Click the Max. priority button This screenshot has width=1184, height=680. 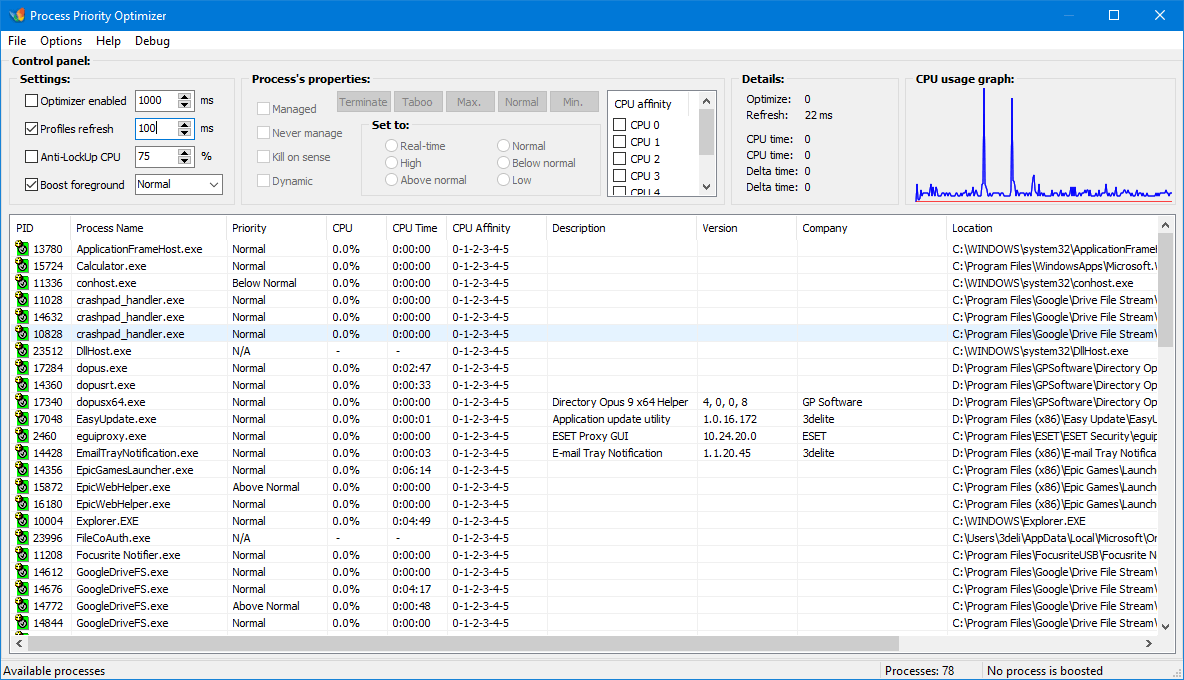[x=469, y=102]
